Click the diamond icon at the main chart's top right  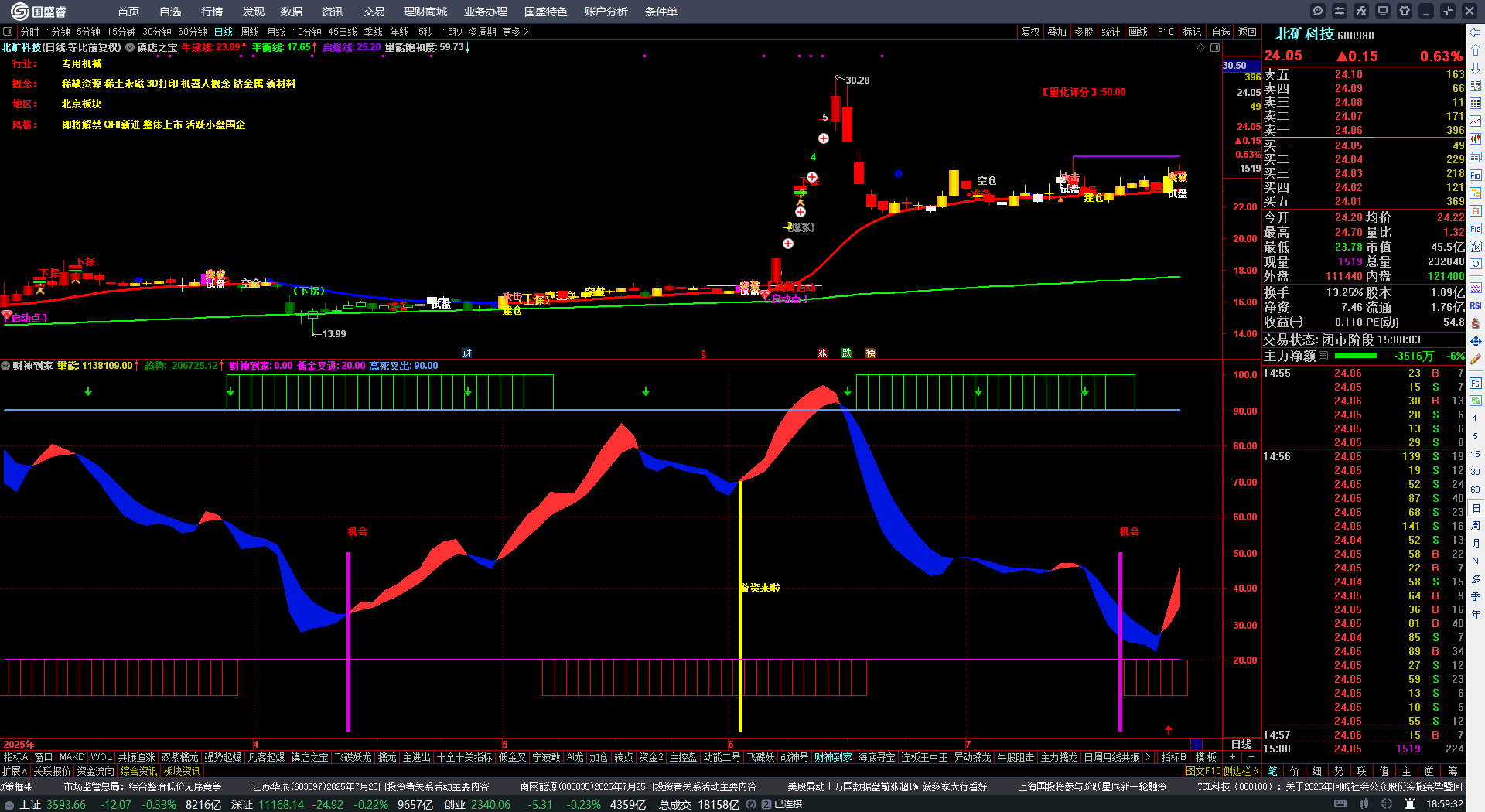(x=1201, y=47)
